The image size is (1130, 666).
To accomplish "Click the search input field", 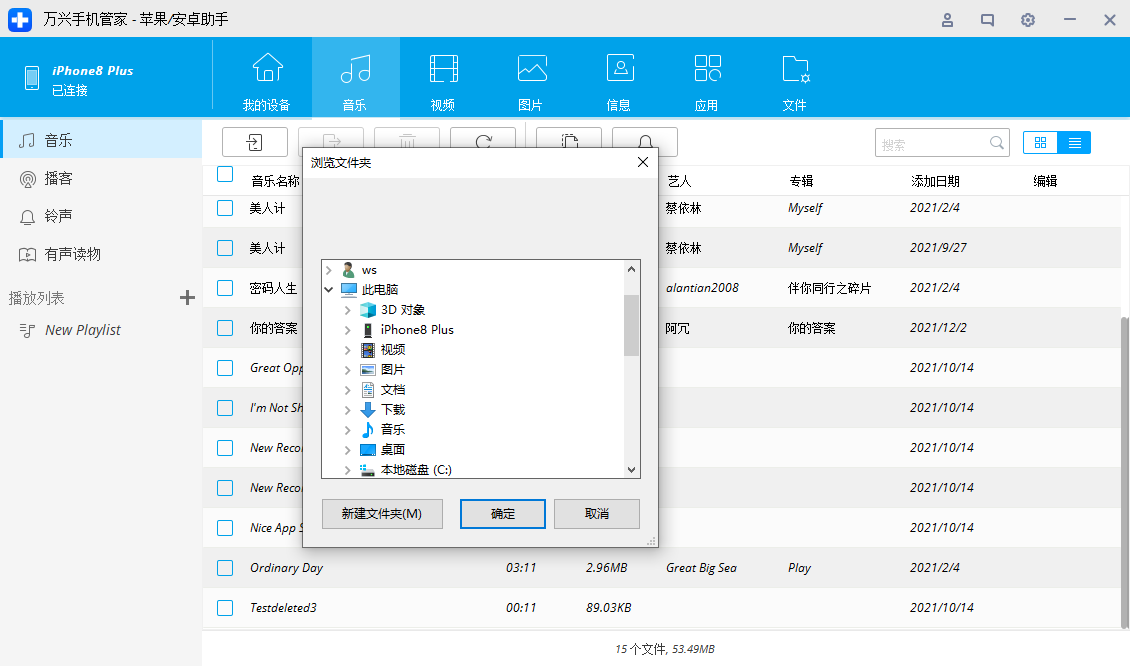I will click(x=930, y=142).
